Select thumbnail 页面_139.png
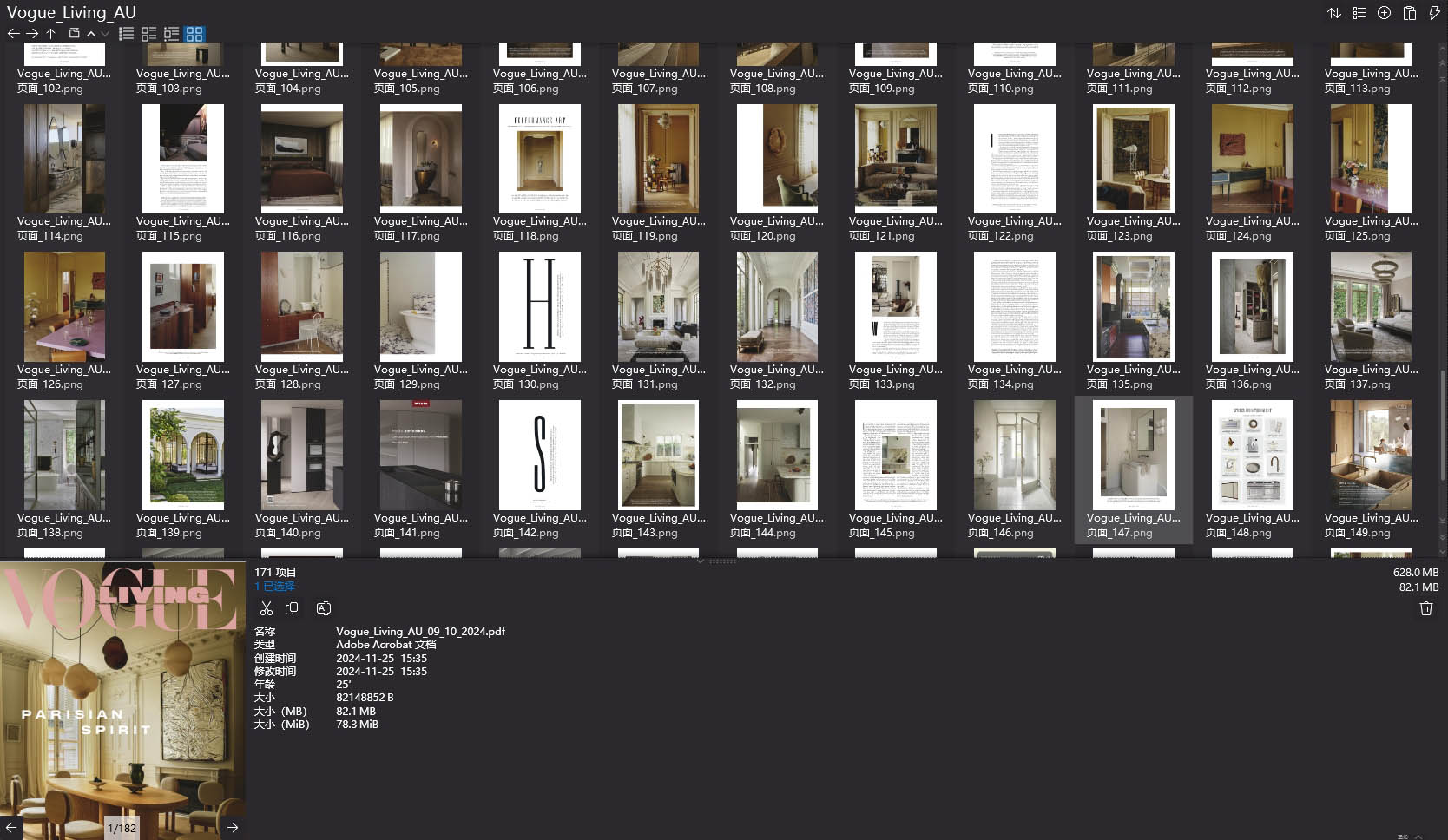Image resolution: width=1448 pixels, height=840 pixels. (183, 456)
